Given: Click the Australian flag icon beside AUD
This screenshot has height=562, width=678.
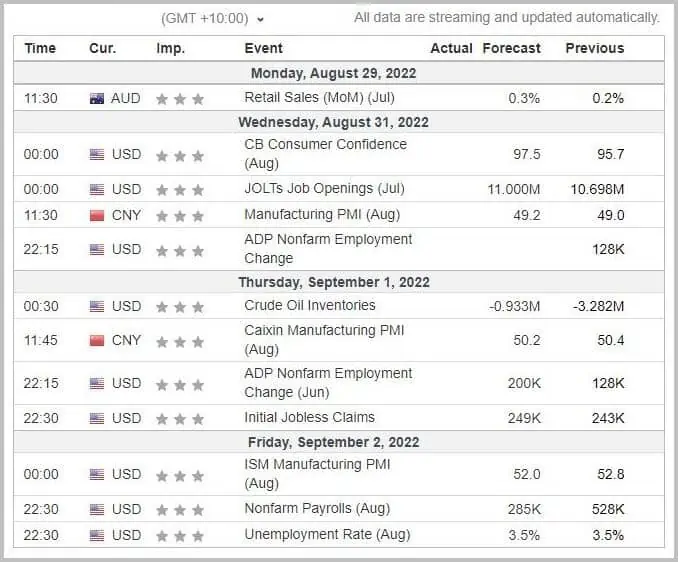Looking at the screenshot, I should coord(97,99).
